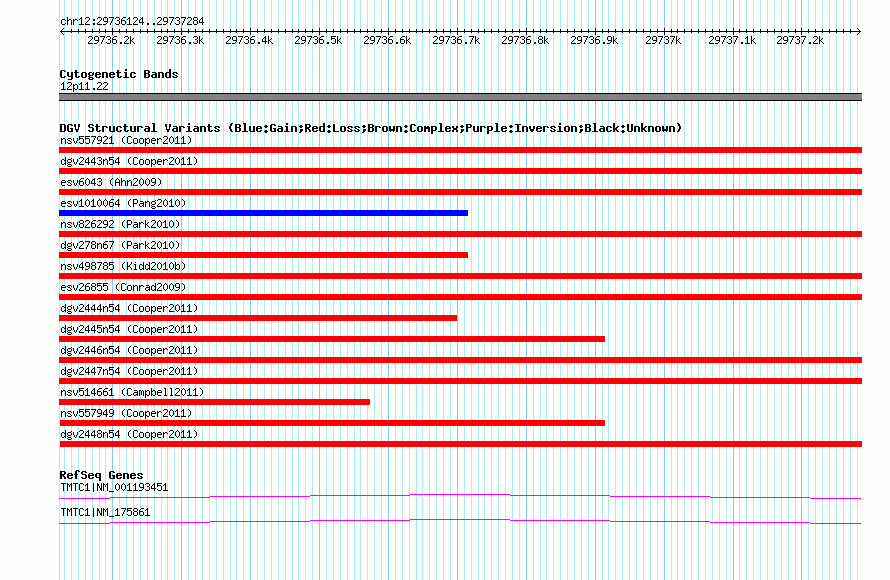Click the esv1010064 (Pang2010) label
Image resolution: width=890 pixels, height=580 pixels.
123,203
